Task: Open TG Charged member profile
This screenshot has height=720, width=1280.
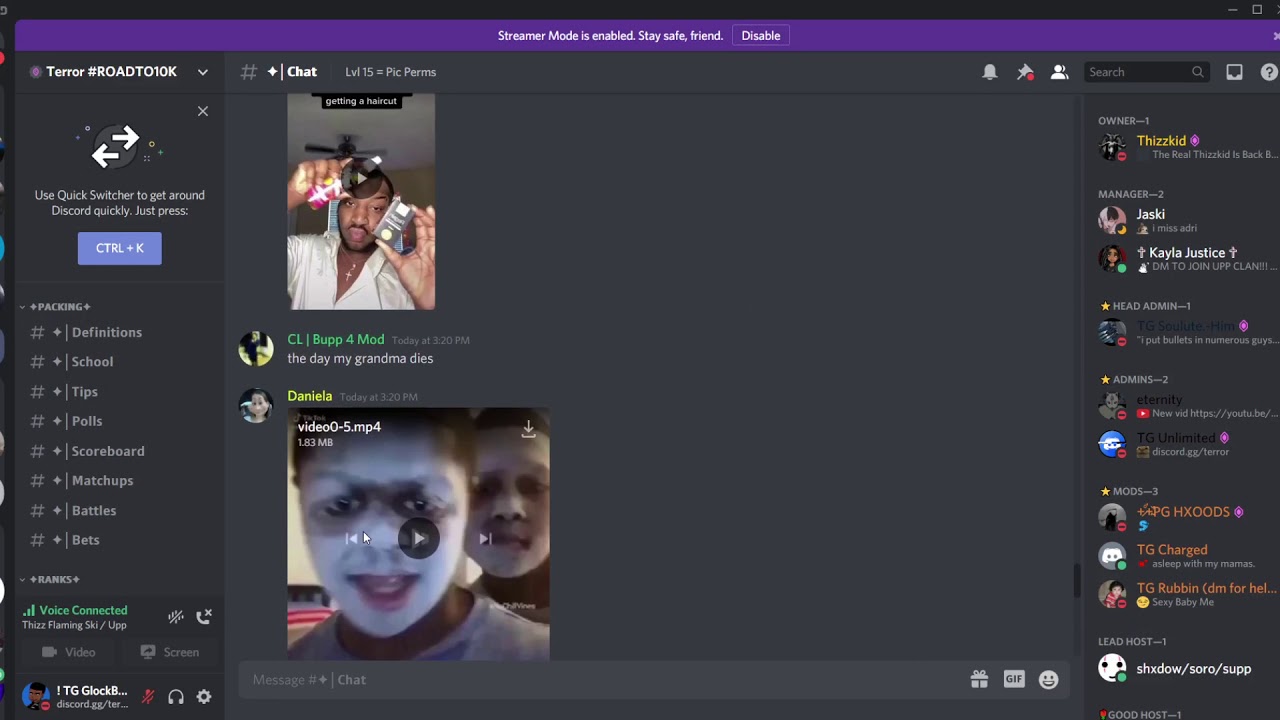Action: (x=1186, y=556)
